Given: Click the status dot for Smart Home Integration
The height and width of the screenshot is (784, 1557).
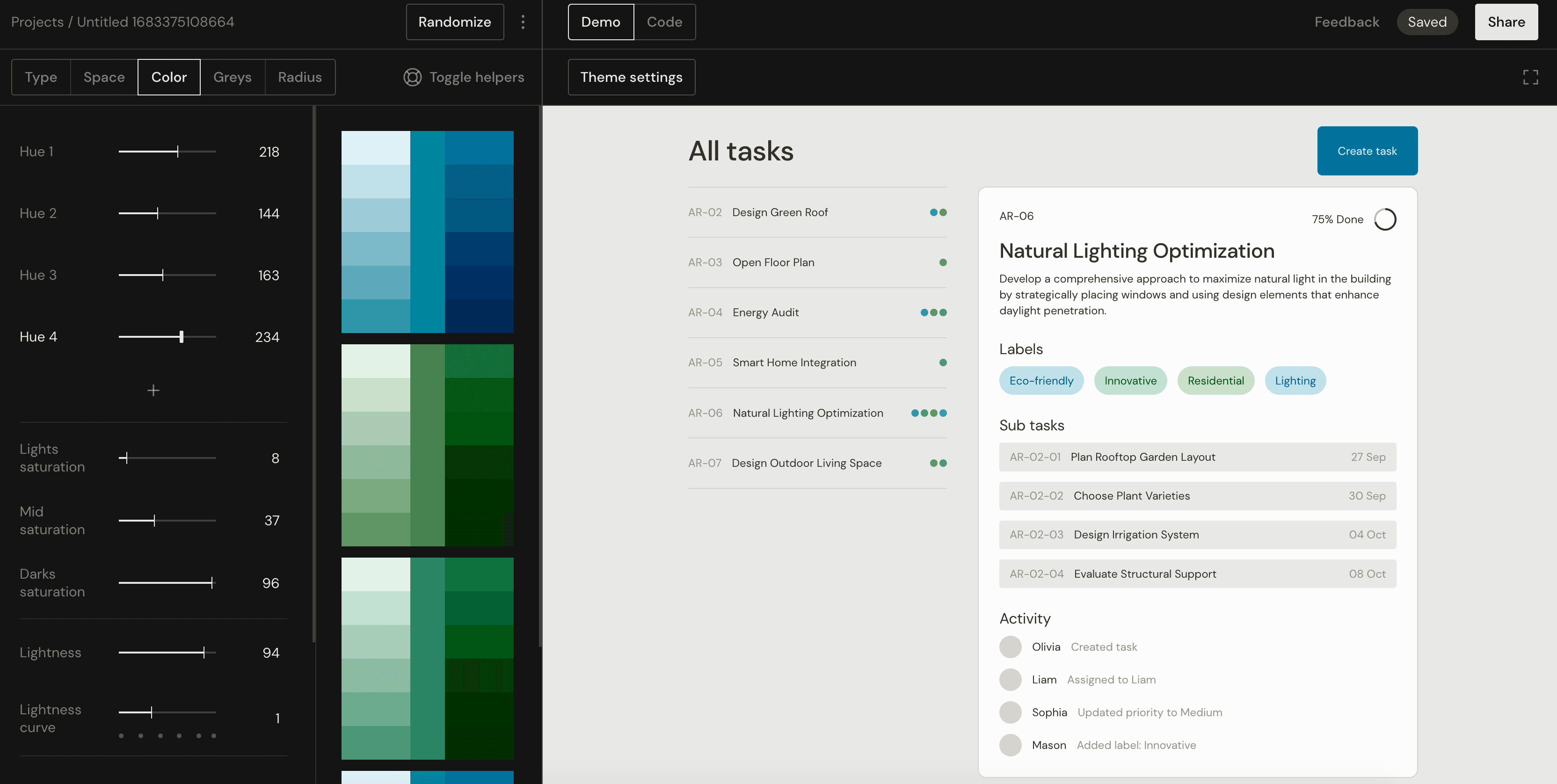Looking at the screenshot, I should point(943,363).
